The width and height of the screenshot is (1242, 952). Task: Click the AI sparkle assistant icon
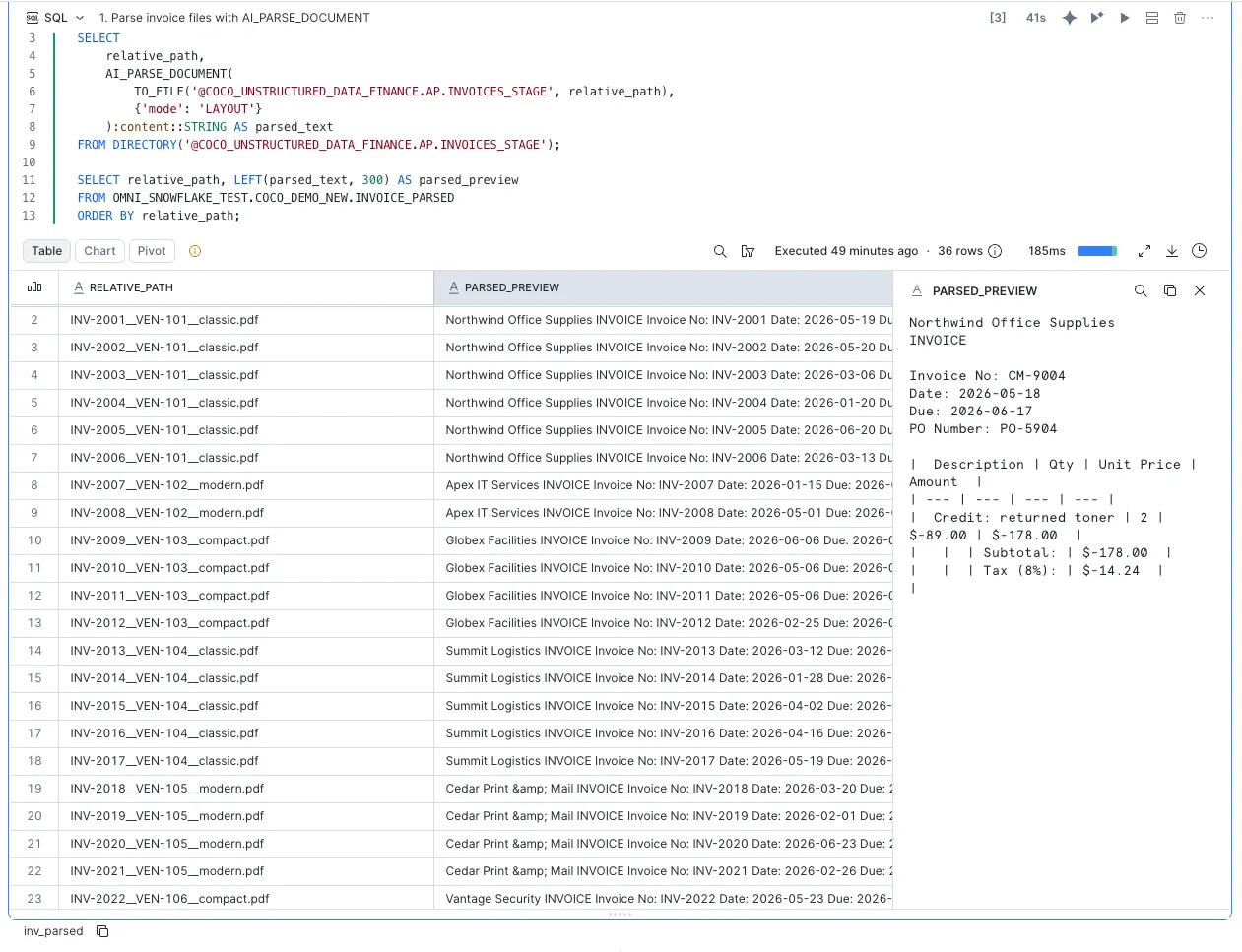click(1070, 18)
